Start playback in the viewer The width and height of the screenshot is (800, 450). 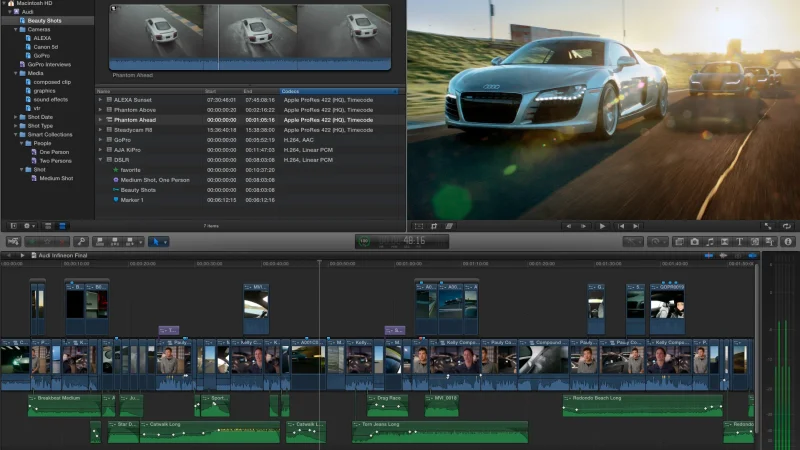[x=602, y=226]
